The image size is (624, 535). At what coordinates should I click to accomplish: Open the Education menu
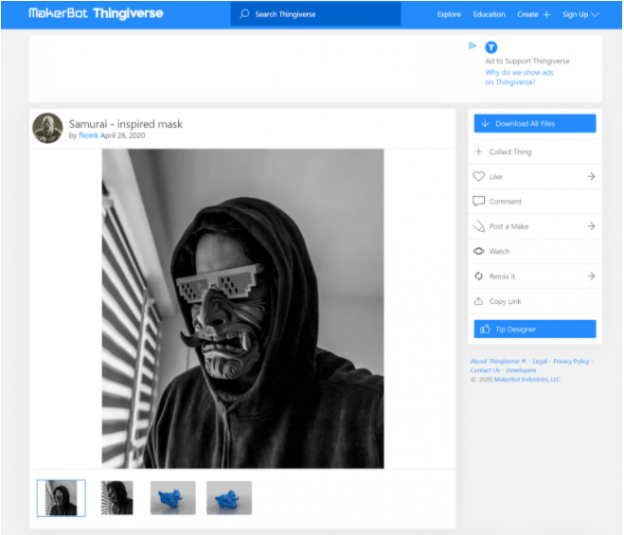coord(489,15)
